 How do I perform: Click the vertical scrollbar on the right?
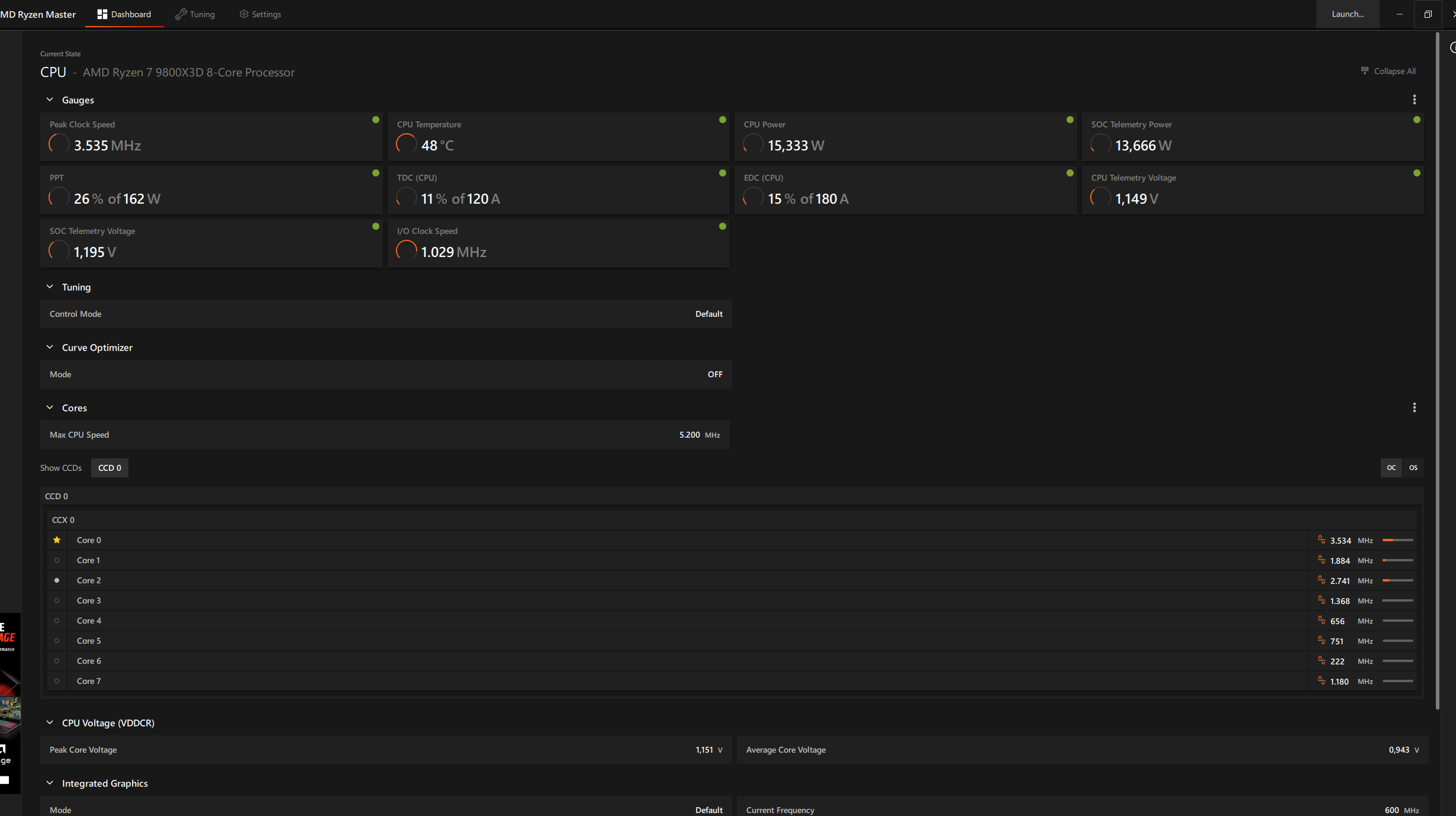coord(1437,367)
